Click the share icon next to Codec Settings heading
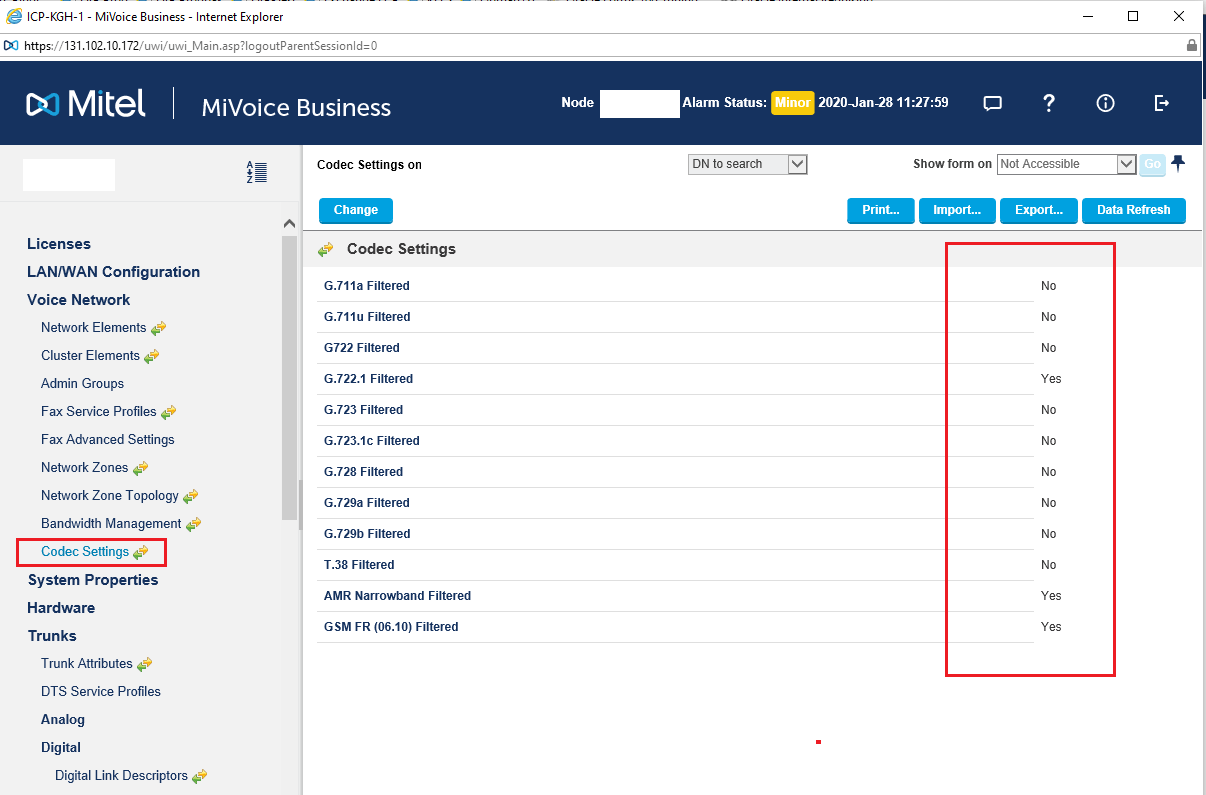1206x795 pixels. (x=326, y=249)
